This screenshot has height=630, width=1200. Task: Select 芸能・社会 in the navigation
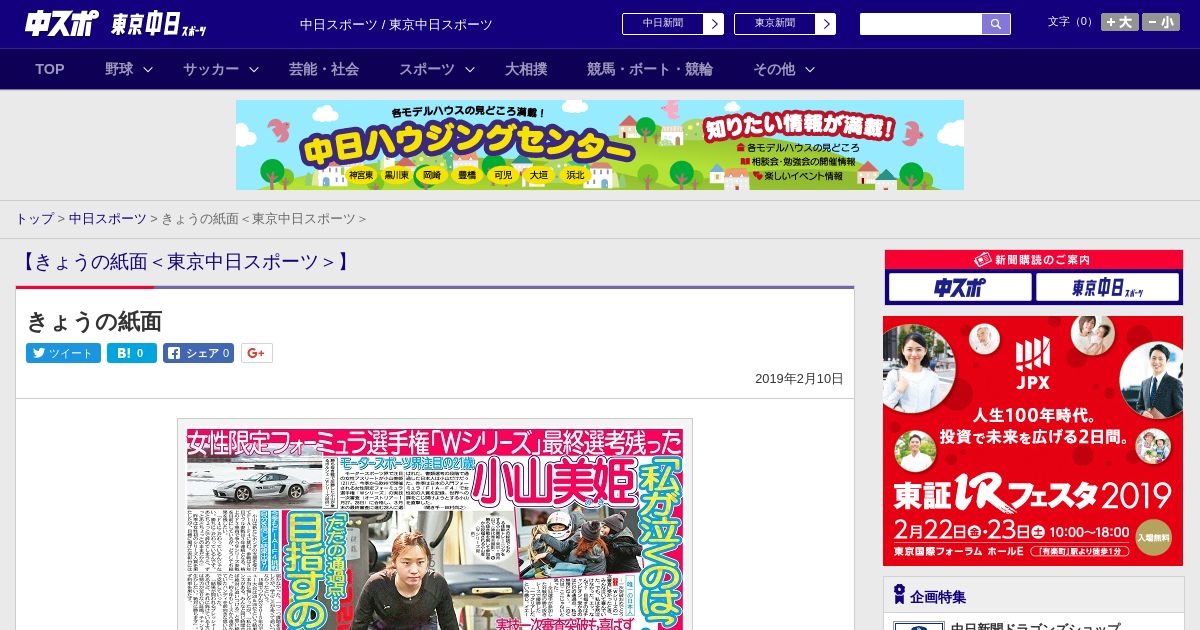[324, 69]
